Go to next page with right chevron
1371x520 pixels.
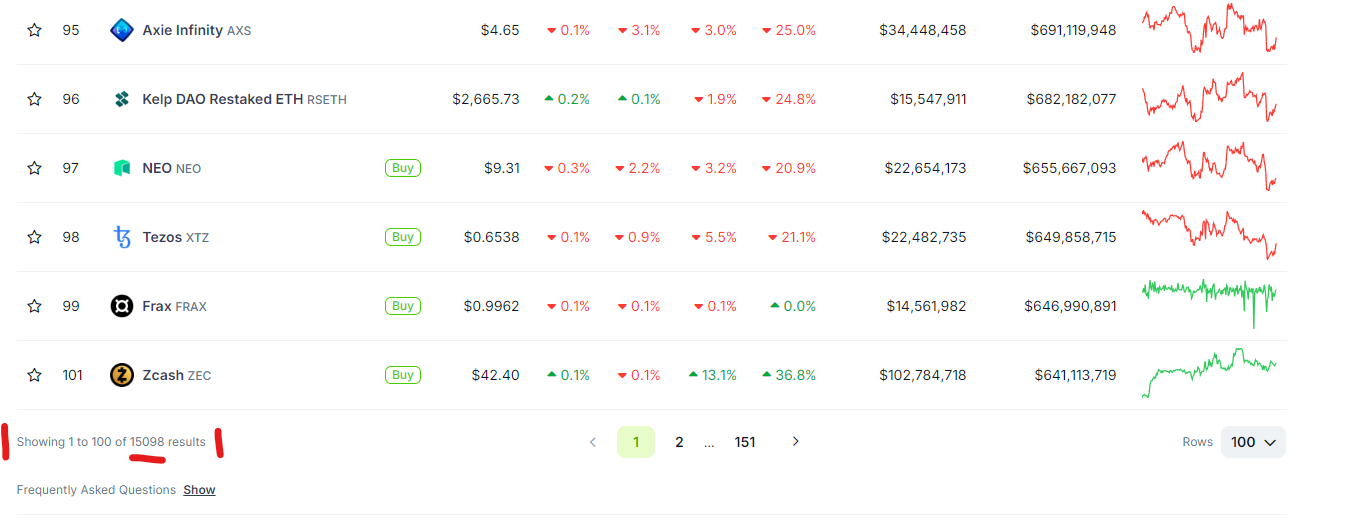click(796, 441)
